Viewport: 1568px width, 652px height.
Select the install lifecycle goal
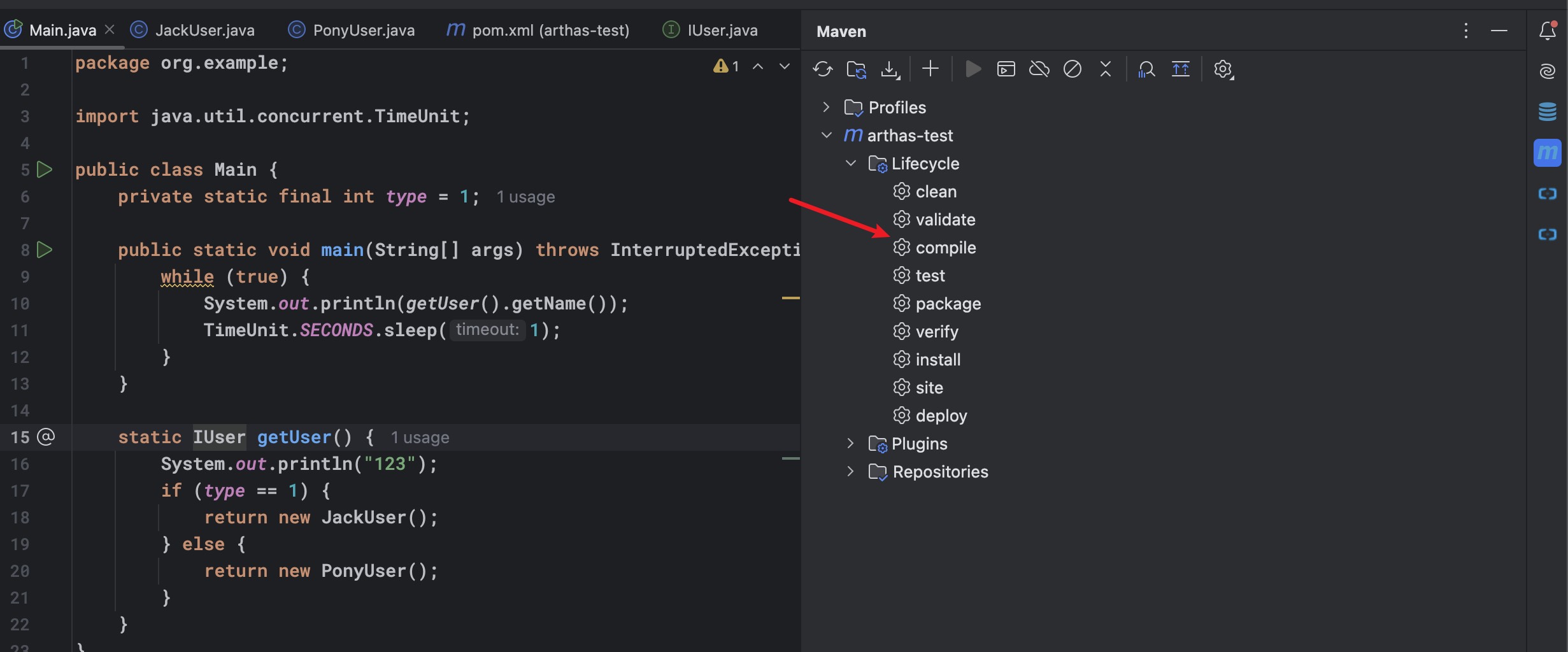927,359
